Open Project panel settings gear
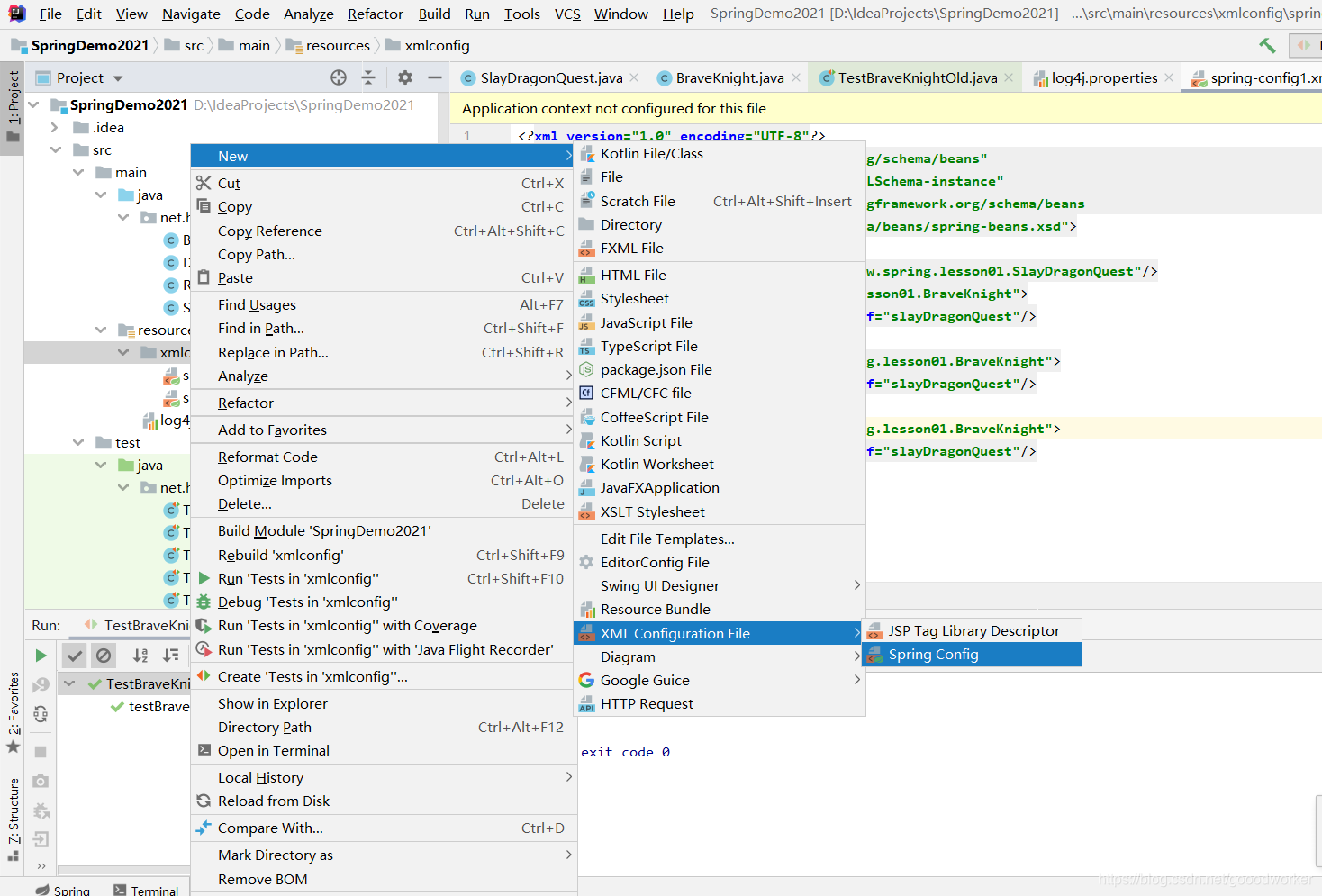 coord(405,77)
